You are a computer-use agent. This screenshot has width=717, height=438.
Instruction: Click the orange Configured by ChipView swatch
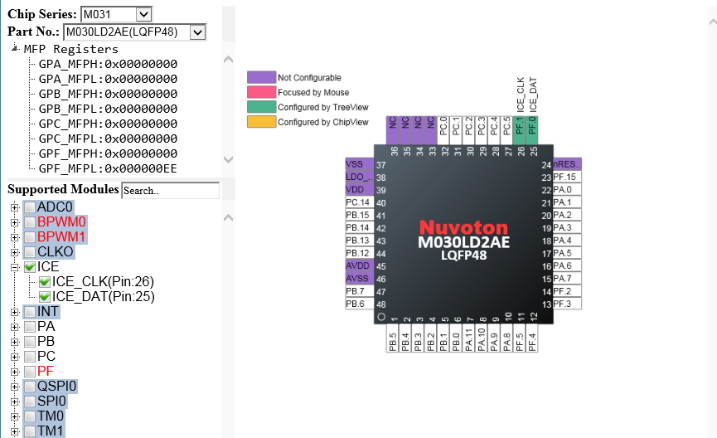(262, 122)
